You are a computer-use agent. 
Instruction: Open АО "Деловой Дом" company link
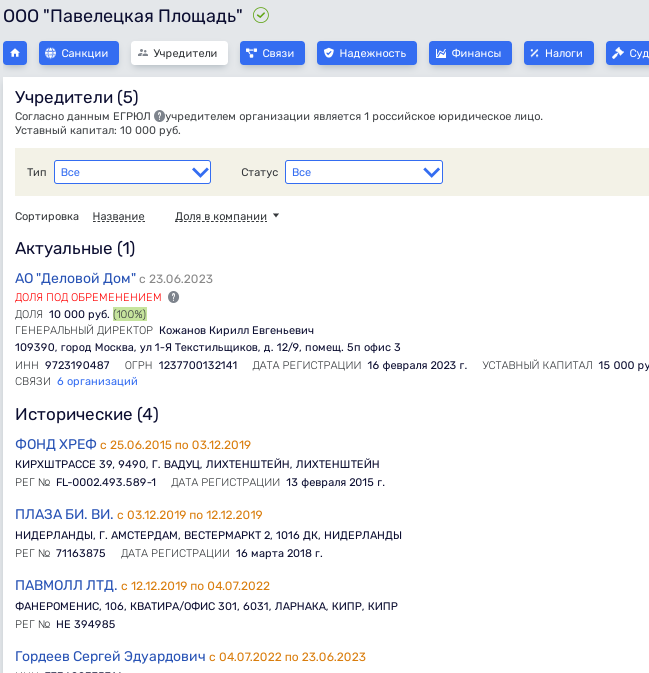point(75,278)
